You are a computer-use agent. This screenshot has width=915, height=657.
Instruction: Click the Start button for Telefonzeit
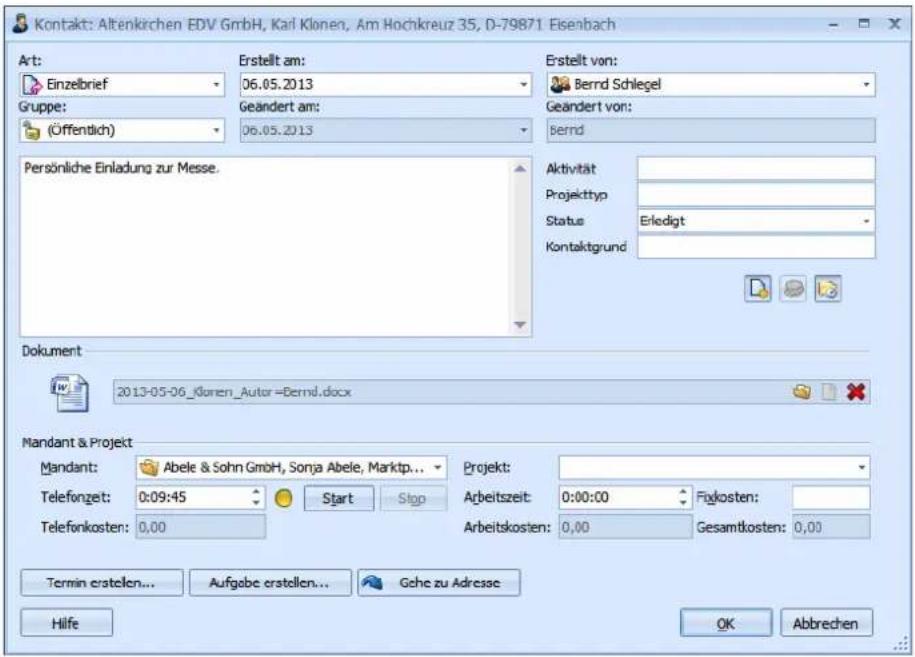pyautogui.click(x=339, y=498)
